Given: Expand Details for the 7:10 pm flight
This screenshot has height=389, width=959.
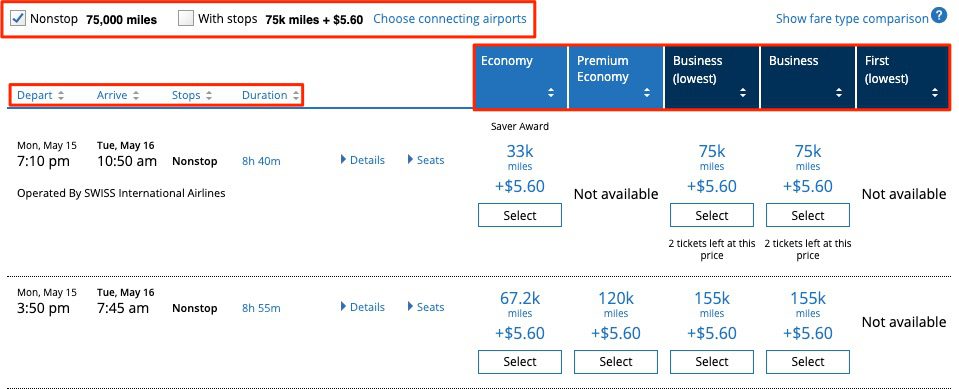Looking at the screenshot, I should point(363,160).
